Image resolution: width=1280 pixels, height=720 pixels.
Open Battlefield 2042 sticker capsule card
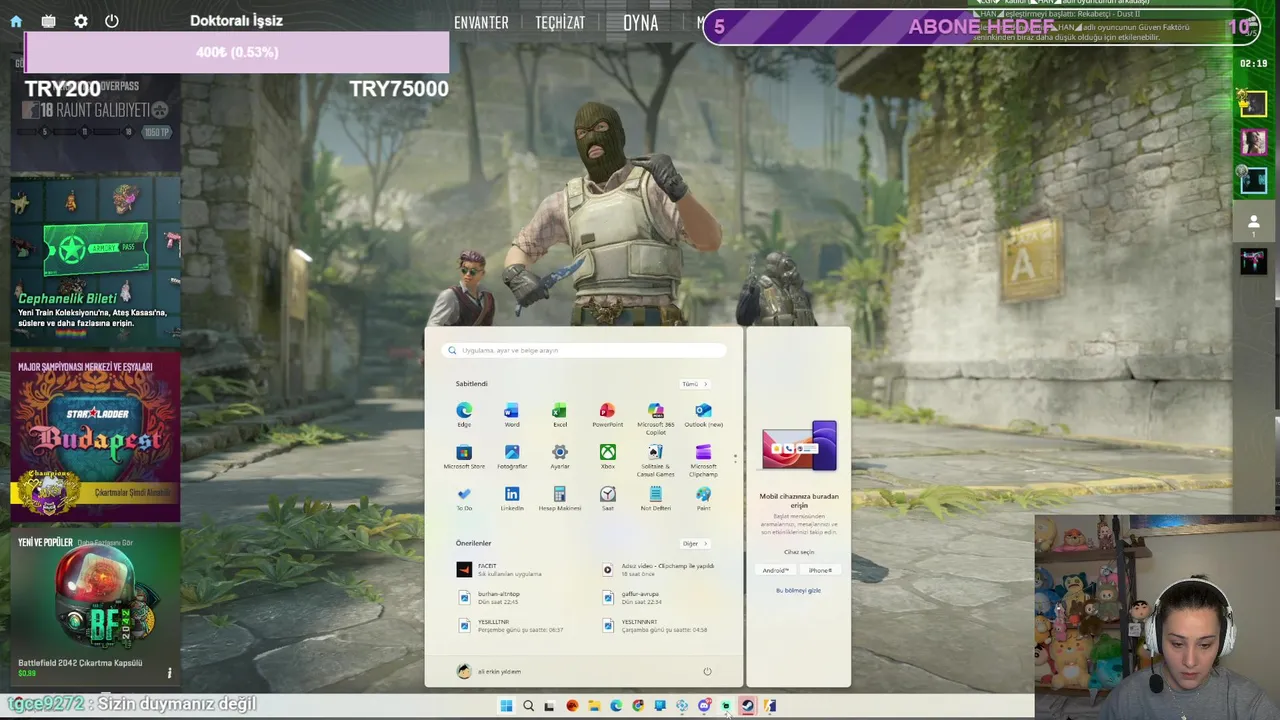tap(95, 607)
